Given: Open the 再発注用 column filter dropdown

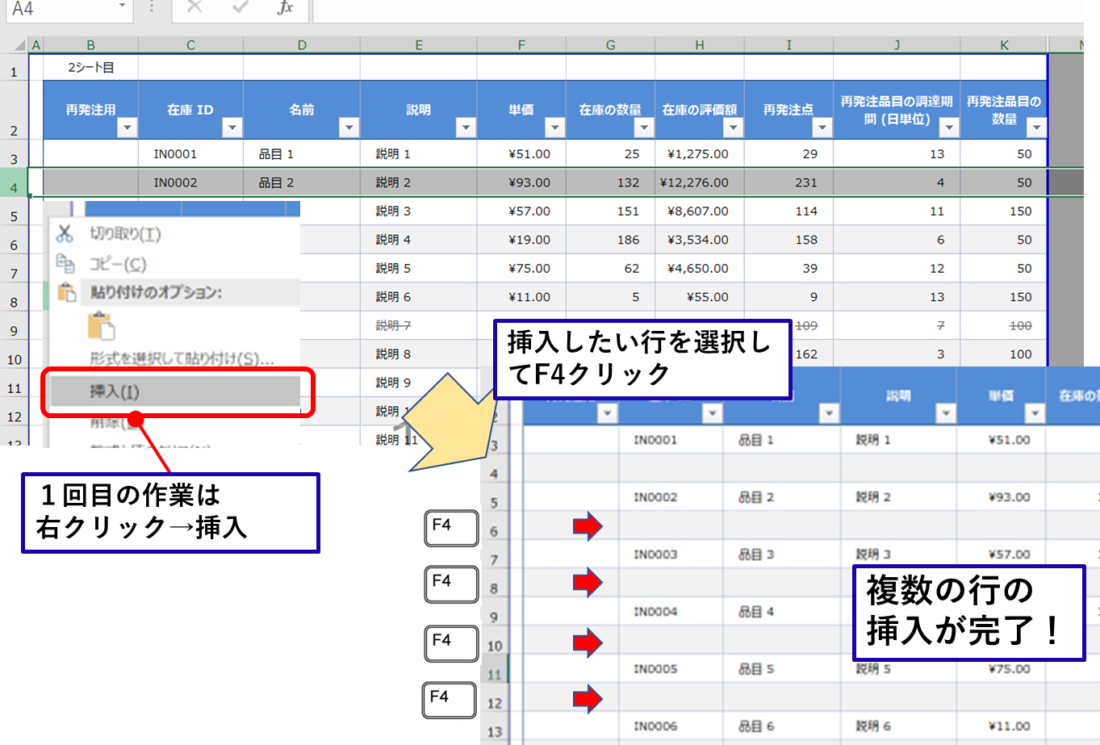Looking at the screenshot, I should click(127, 128).
